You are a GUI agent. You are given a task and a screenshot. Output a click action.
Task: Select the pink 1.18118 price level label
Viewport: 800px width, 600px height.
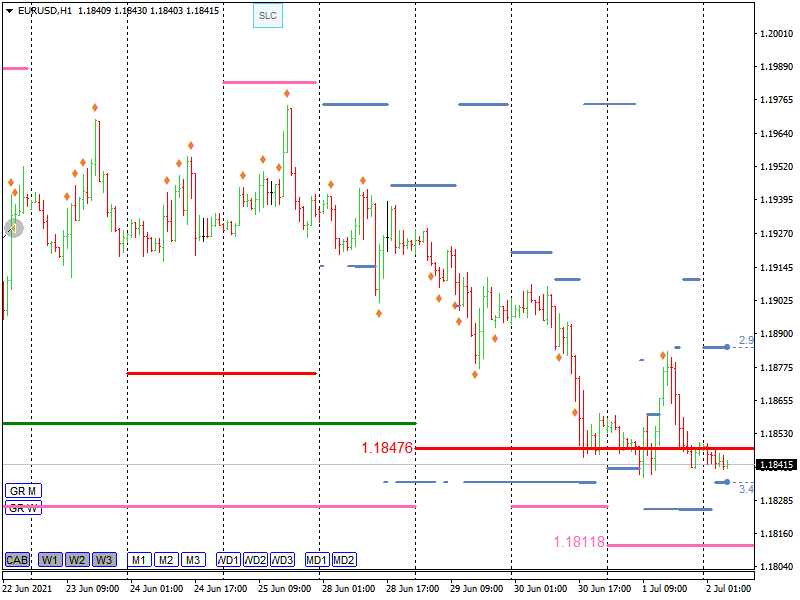[579, 542]
